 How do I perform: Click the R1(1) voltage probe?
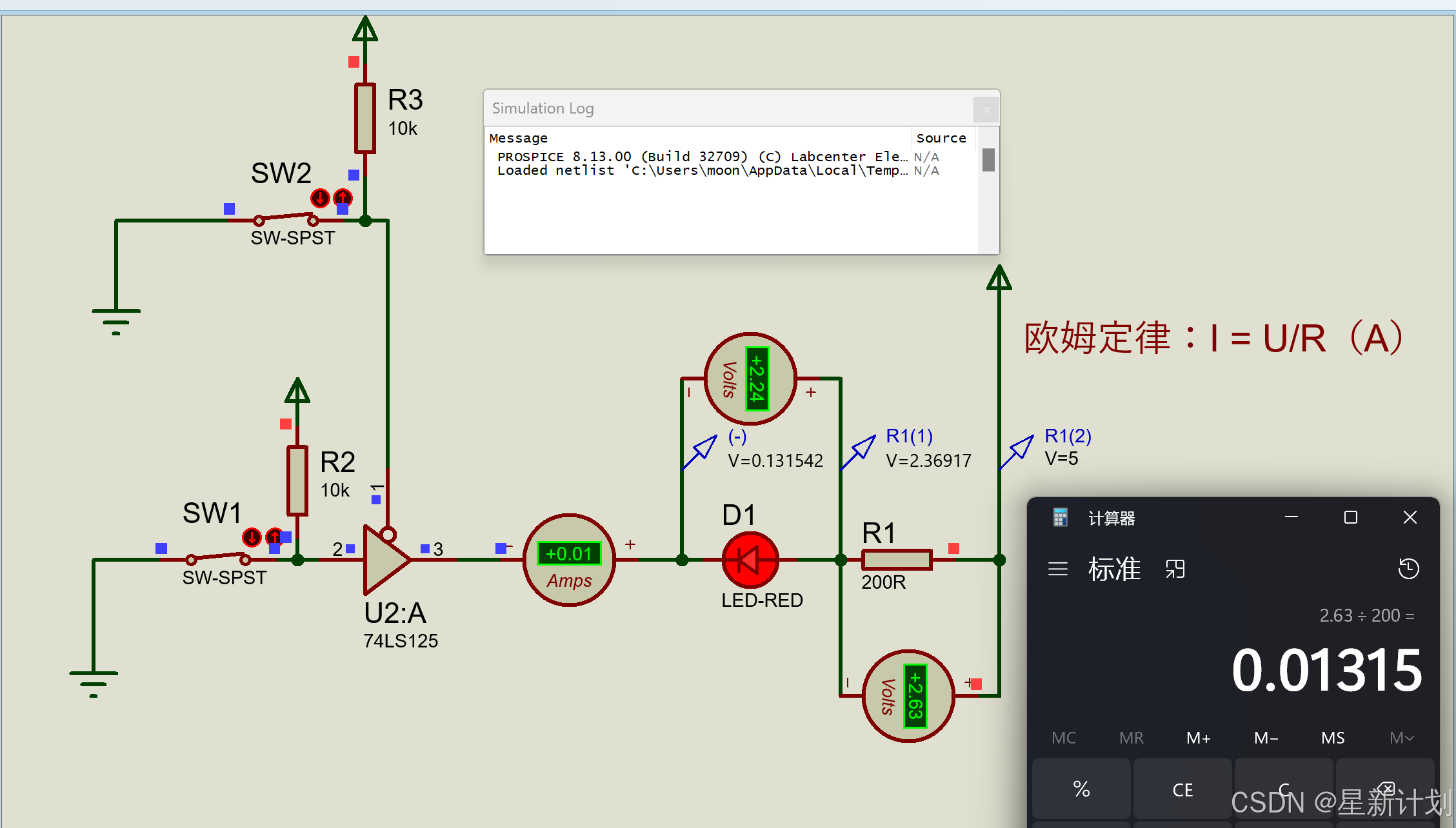(861, 450)
